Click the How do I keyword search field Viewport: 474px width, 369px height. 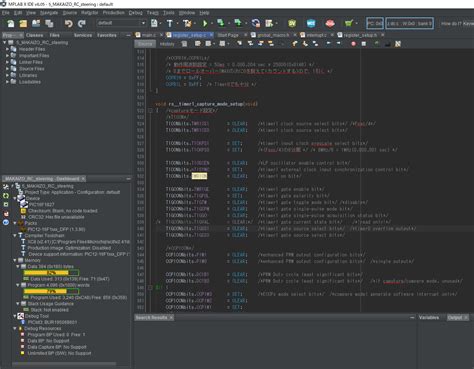[x=457, y=23]
